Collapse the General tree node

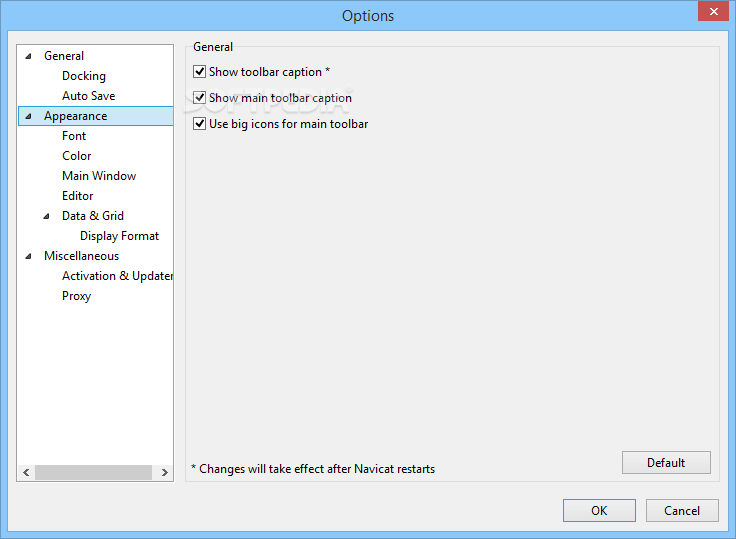coord(28,56)
